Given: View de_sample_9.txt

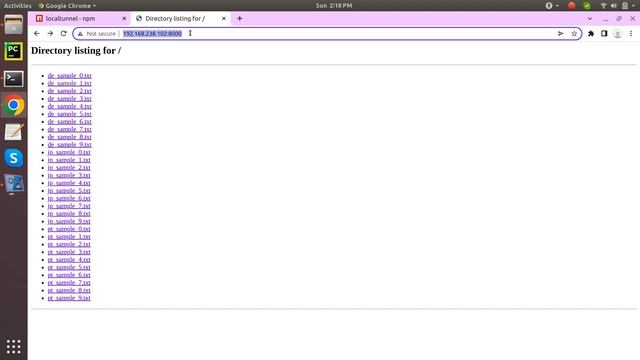Looking at the screenshot, I should coord(69,144).
